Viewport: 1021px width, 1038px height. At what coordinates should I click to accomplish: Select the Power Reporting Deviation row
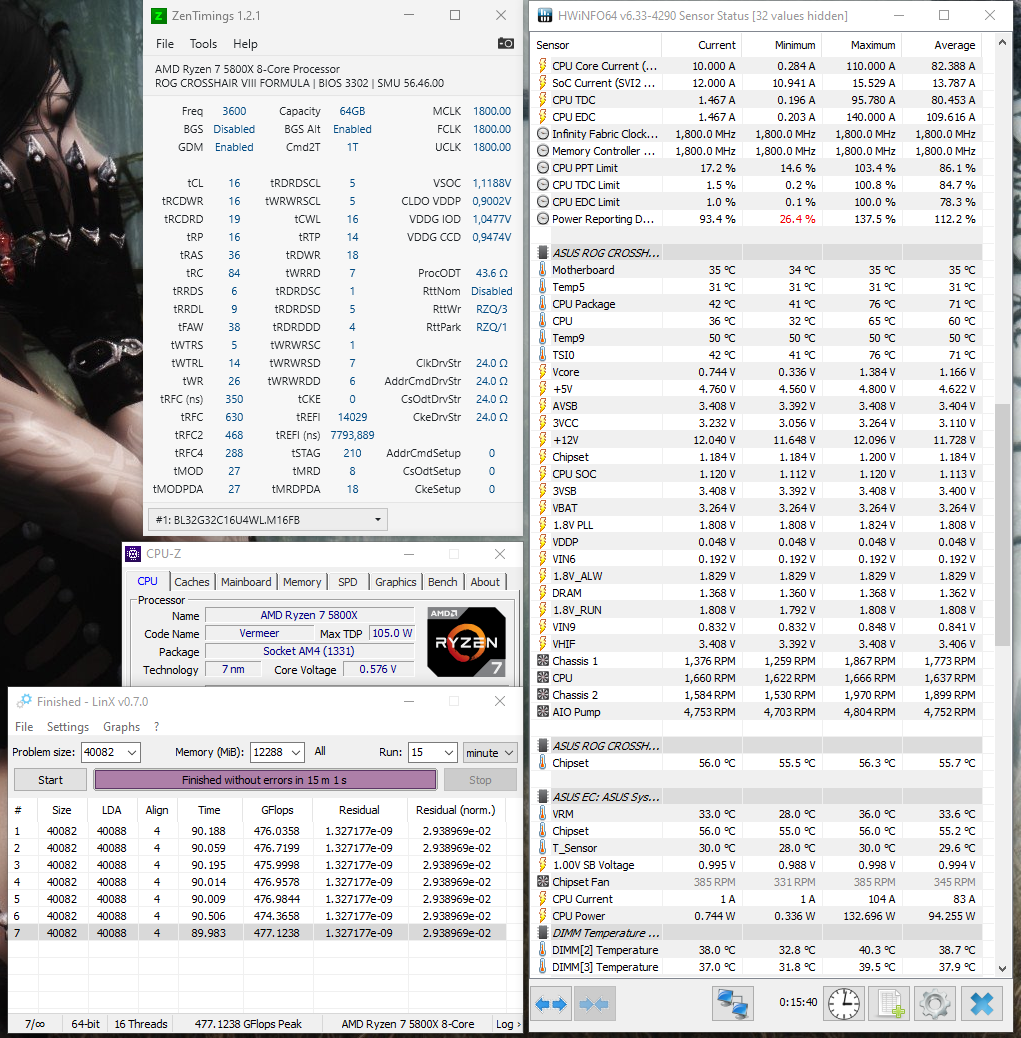(757, 219)
